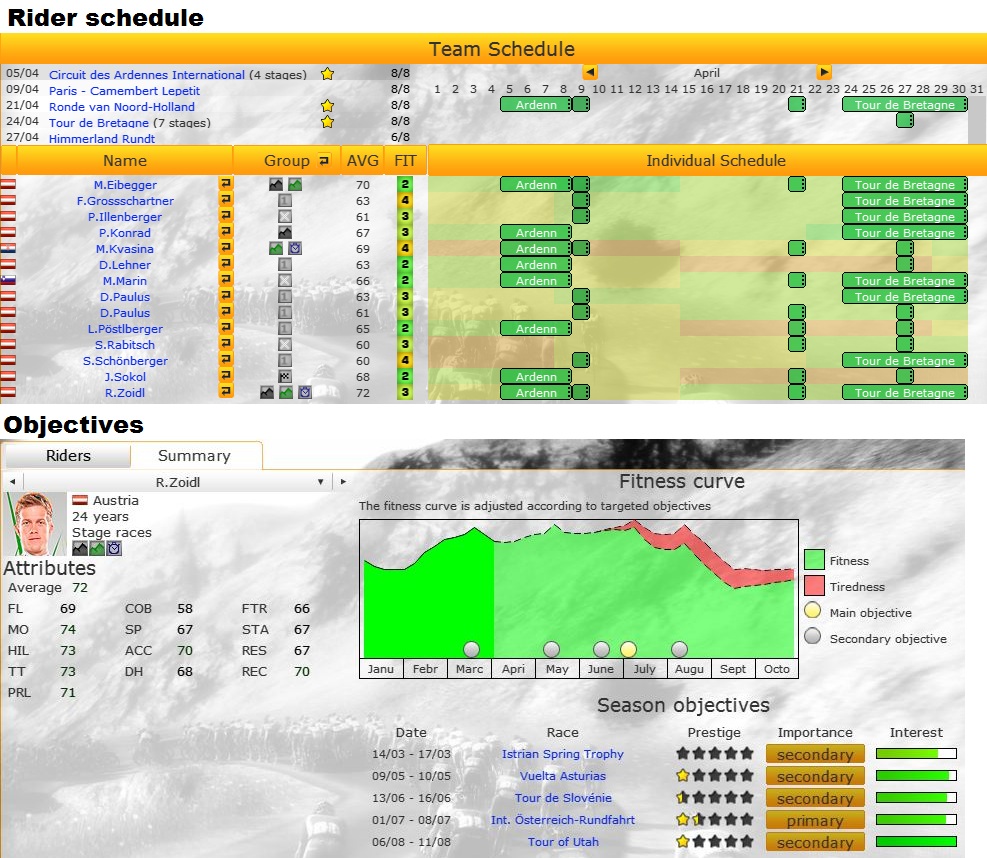Open the R.Zoidl rider selection dropdown
Screen dimensions: 987x858
(321, 482)
